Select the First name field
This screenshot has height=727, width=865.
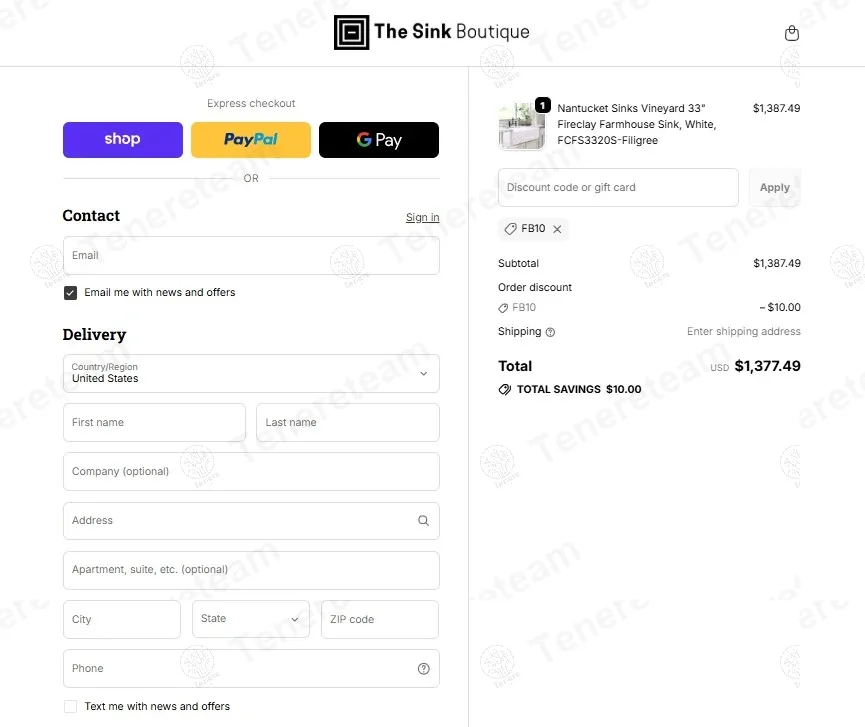click(154, 422)
